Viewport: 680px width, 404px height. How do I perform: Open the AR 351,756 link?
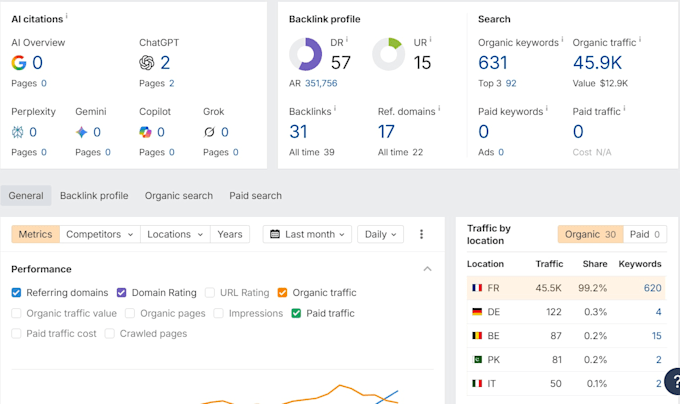coord(321,83)
